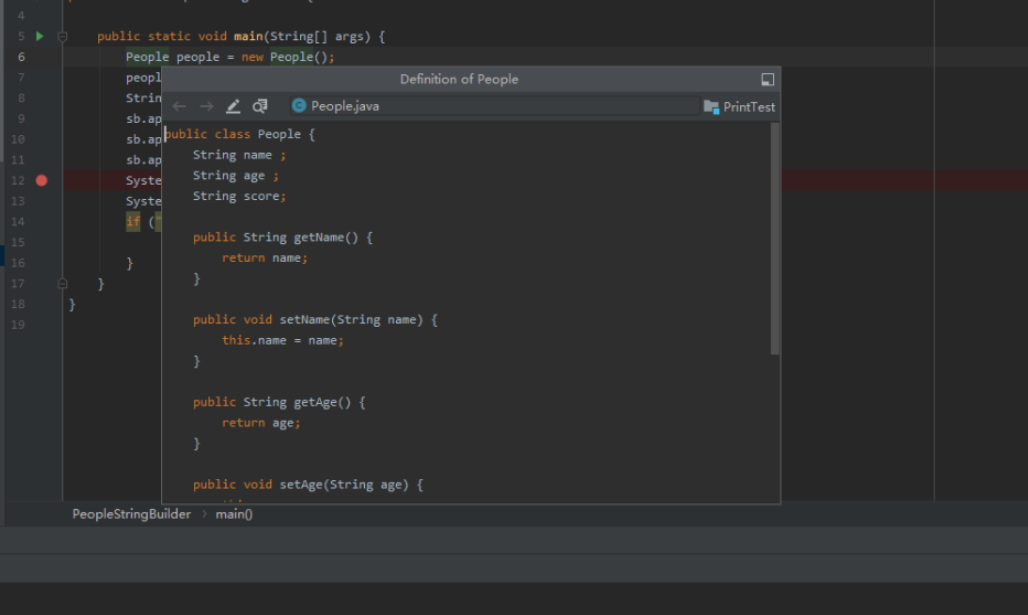Click the pencil edit source icon
This screenshot has width=1028, height=615.
233,106
